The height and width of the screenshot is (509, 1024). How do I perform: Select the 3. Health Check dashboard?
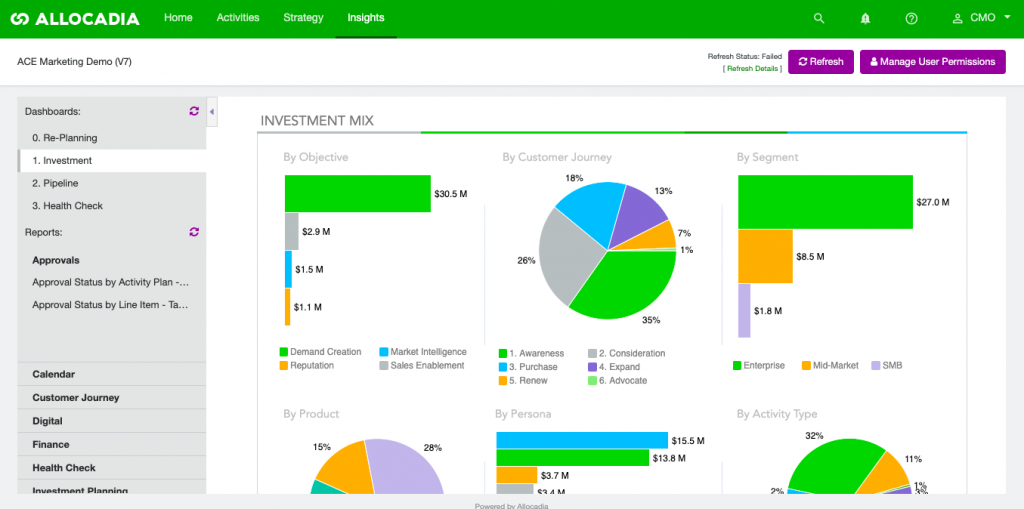tap(112, 206)
